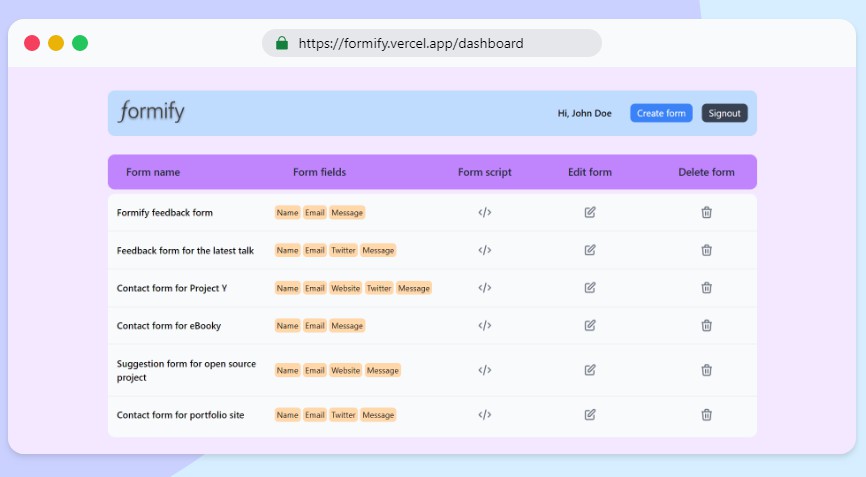866x477 pixels.
Task: Click the formify logo
Action: pyautogui.click(x=152, y=112)
